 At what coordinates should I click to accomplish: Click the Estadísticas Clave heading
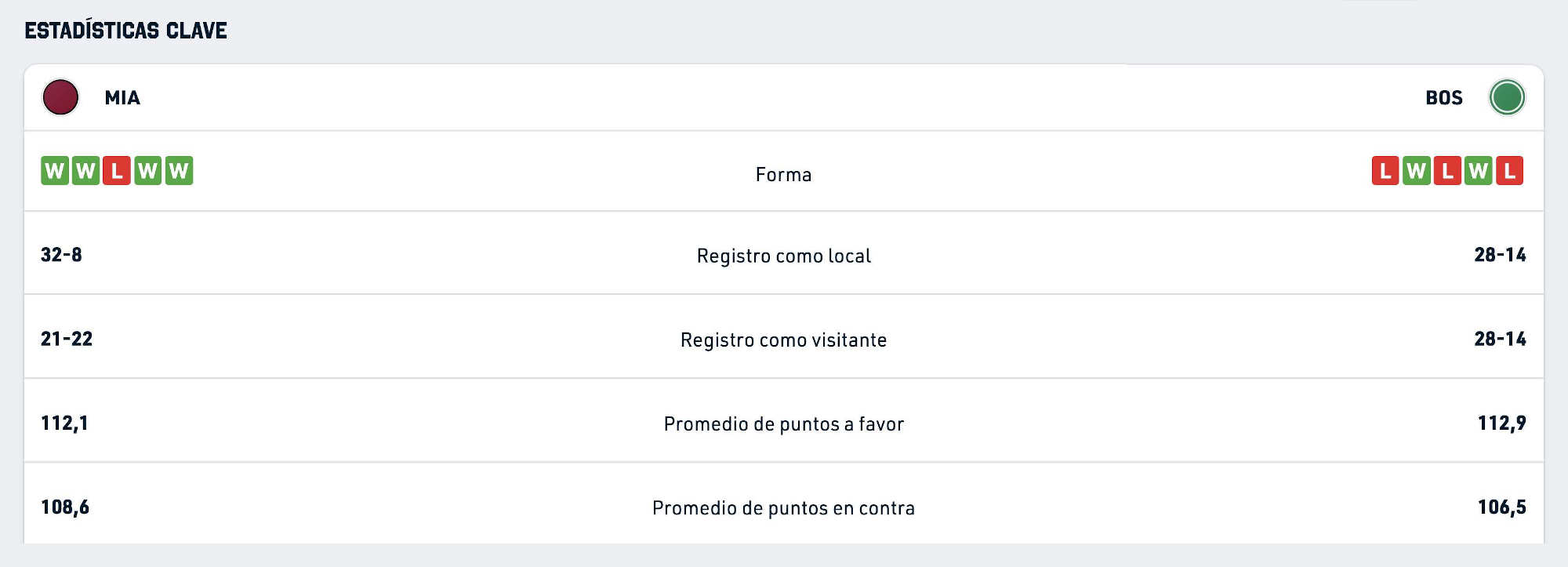126,31
